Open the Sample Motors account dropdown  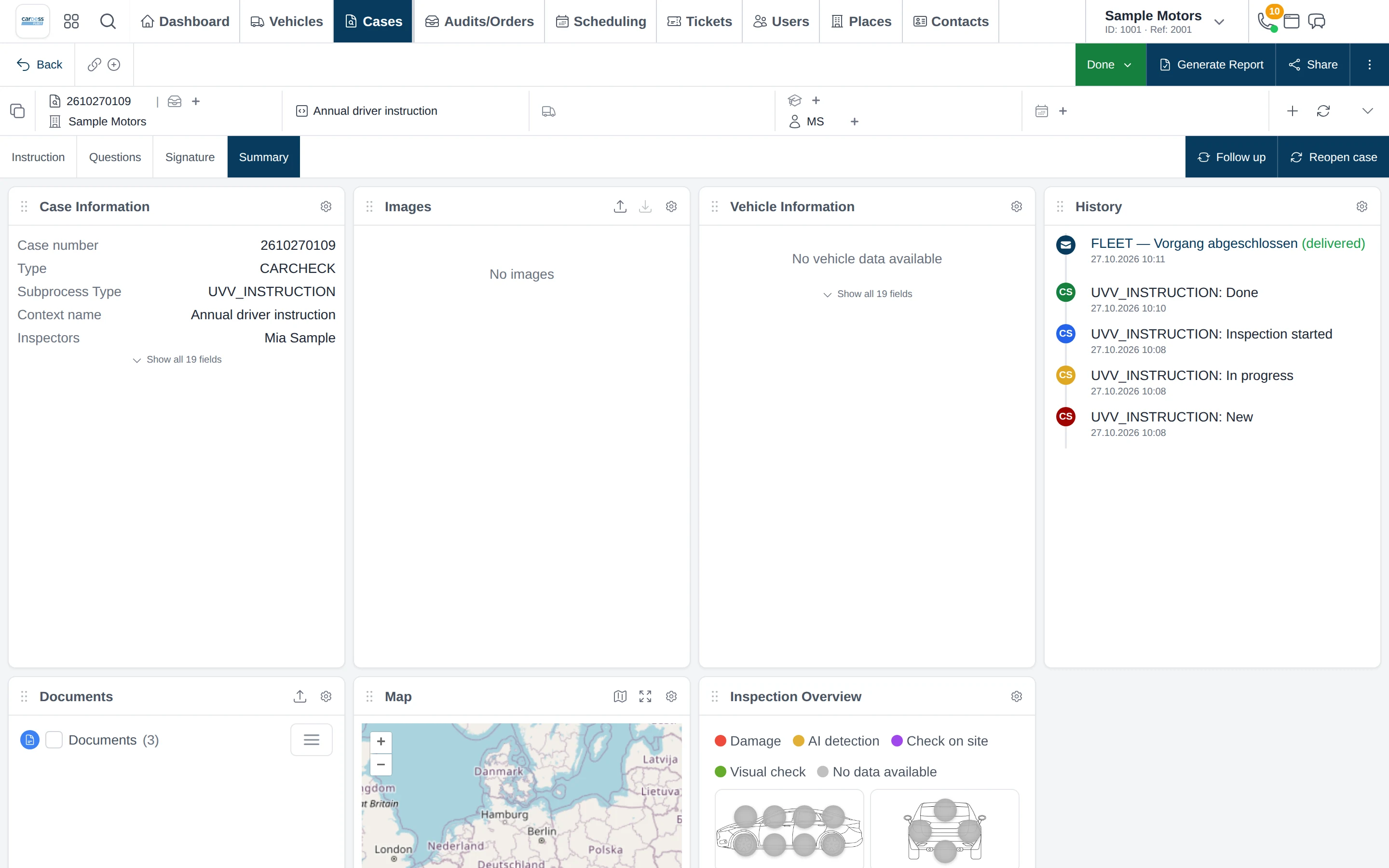click(1166, 21)
